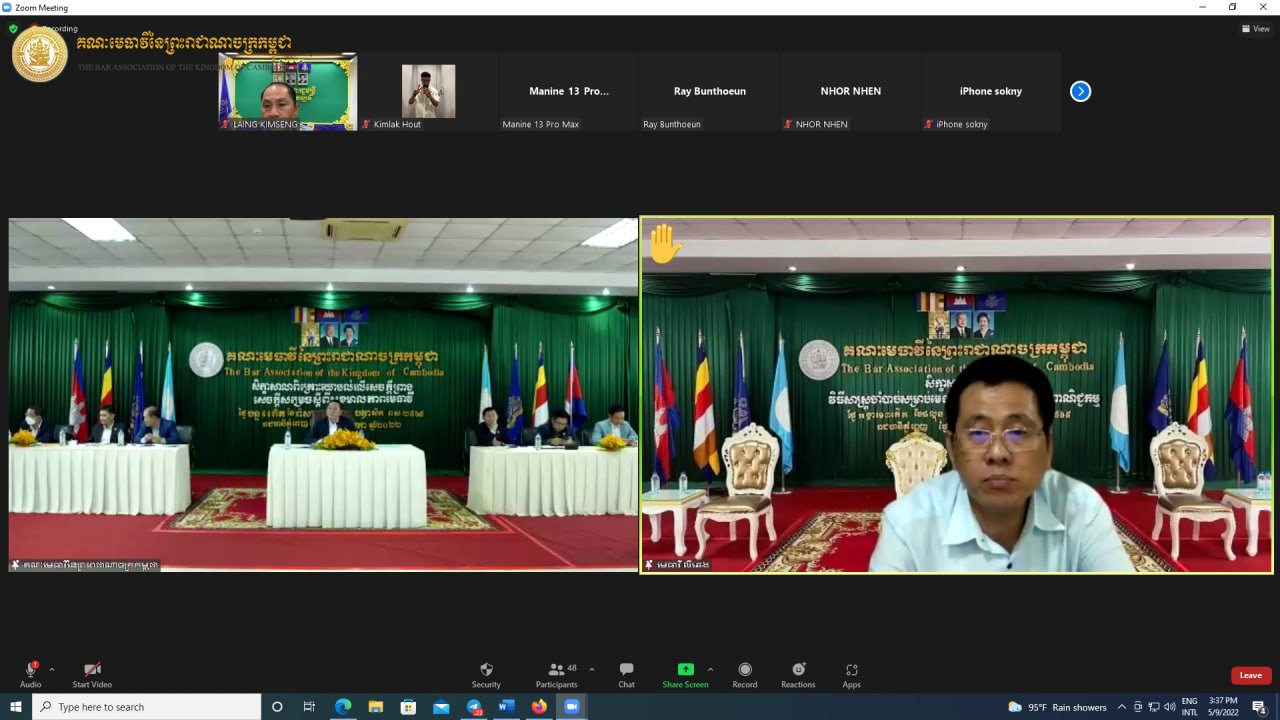Open the View layout menu

point(1256,29)
